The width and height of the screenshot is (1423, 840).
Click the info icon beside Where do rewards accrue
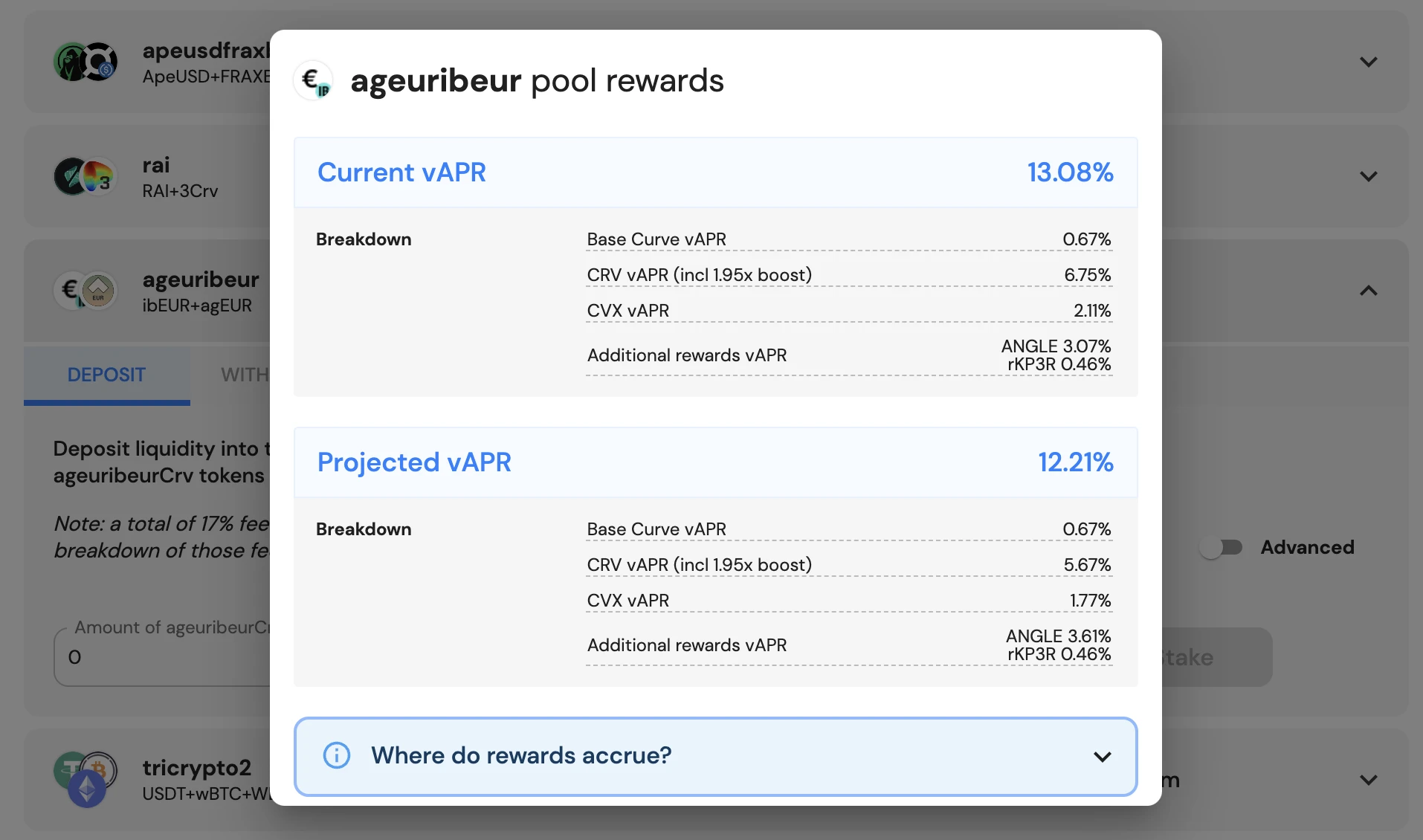click(x=337, y=755)
